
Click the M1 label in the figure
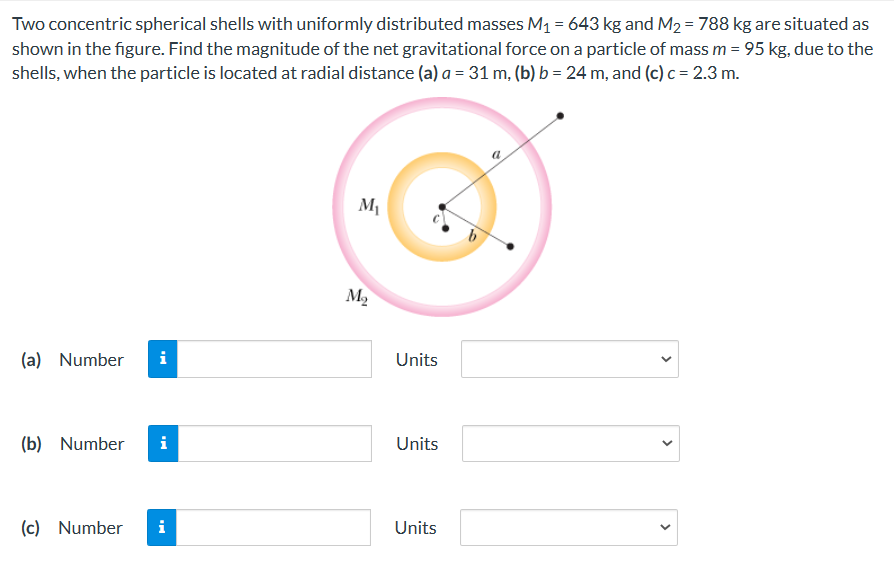[x=369, y=206]
